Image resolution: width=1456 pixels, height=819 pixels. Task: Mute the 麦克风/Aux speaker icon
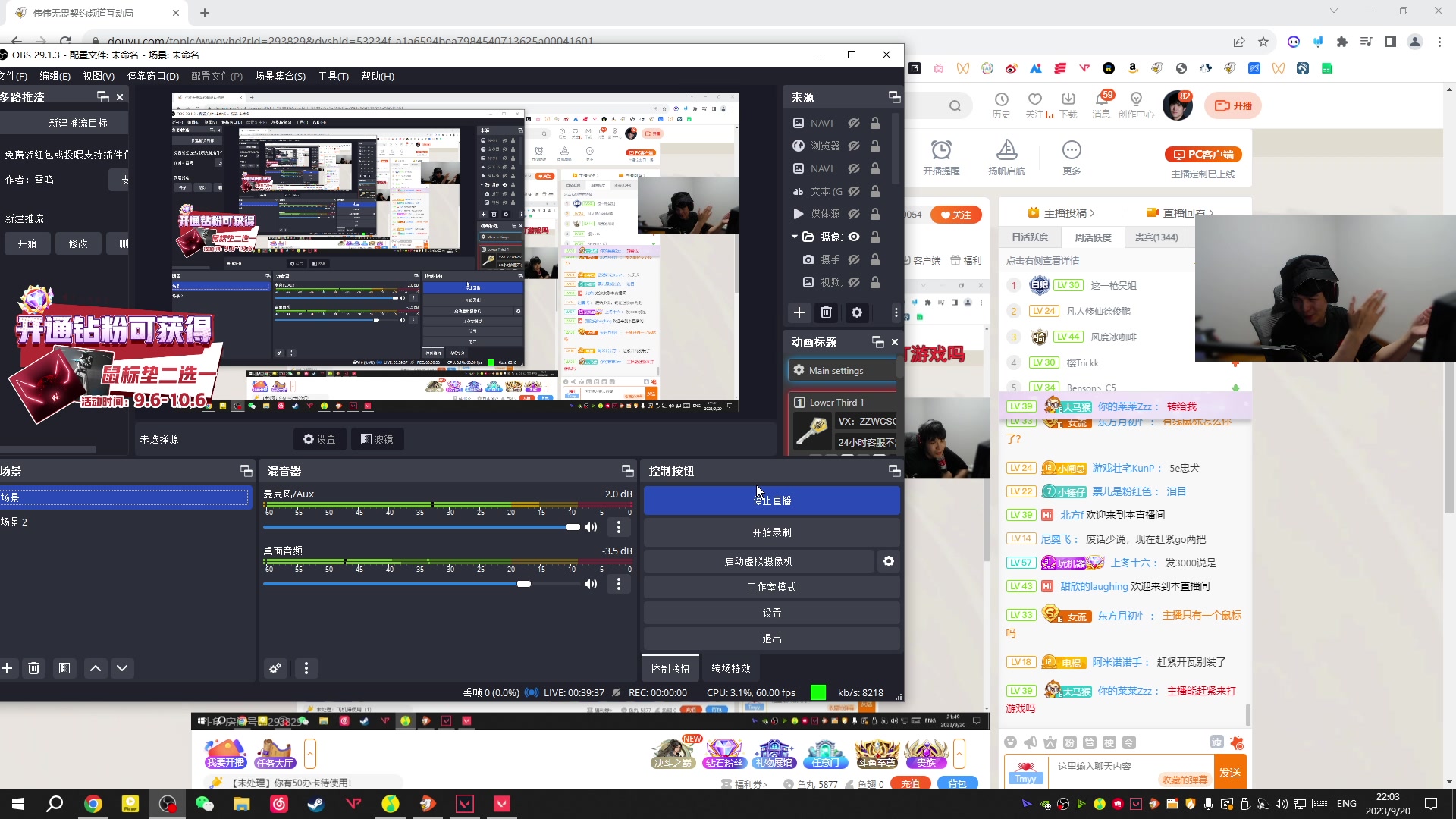click(591, 526)
